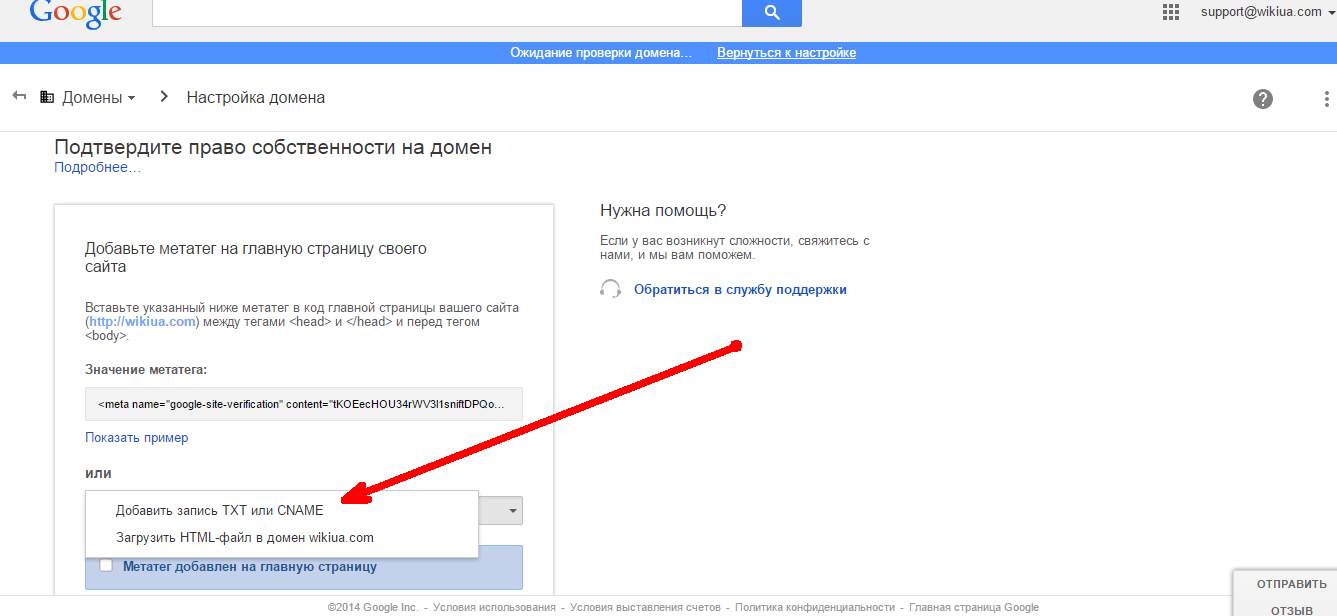This screenshot has width=1337, height=616.
Task: Click the back arrow icon
Action: [x=19, y=96]
